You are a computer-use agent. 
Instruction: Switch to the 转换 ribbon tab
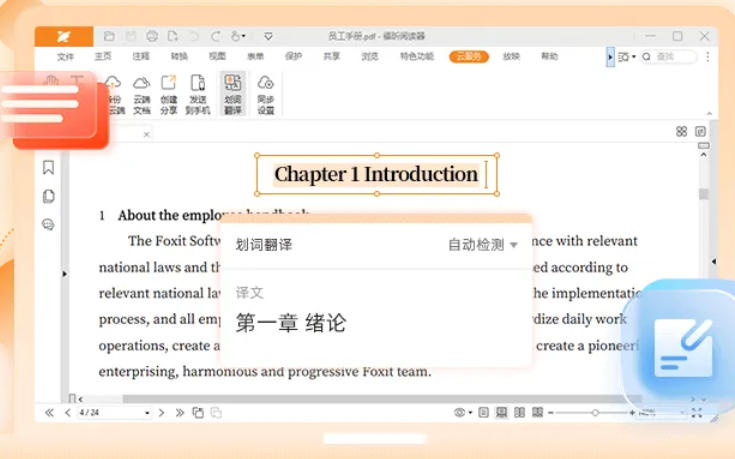click(x=179, y=56)
